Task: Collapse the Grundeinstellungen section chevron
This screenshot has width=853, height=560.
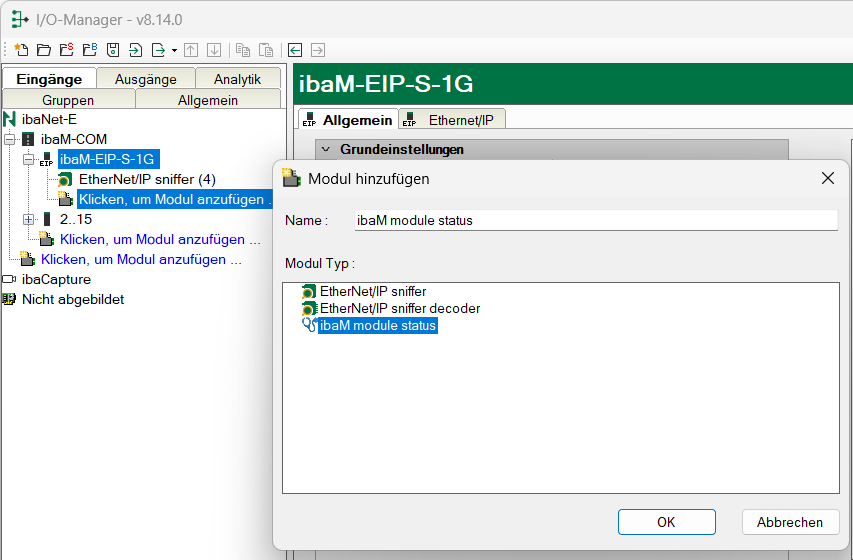Action: 326,149
